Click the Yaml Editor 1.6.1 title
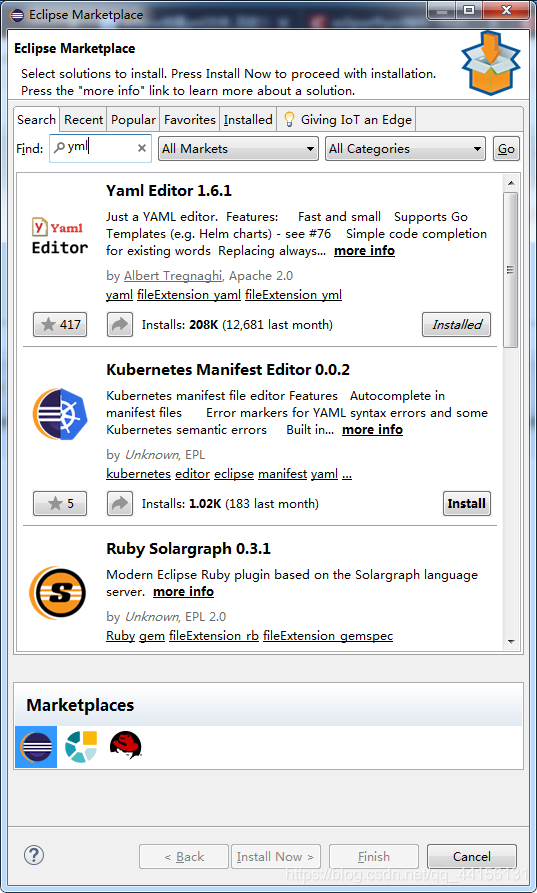This screenshot has height=893, width=537. [x=169, y=190]
